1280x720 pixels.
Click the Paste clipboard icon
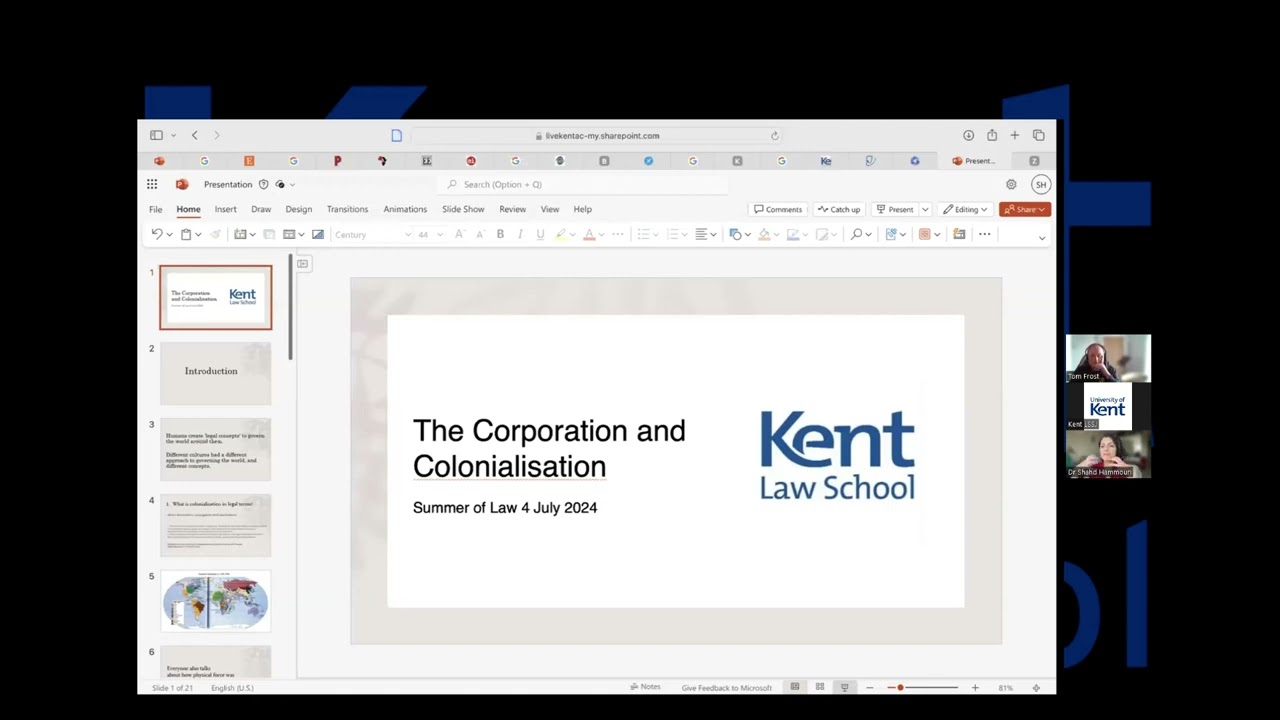(186, 234)
